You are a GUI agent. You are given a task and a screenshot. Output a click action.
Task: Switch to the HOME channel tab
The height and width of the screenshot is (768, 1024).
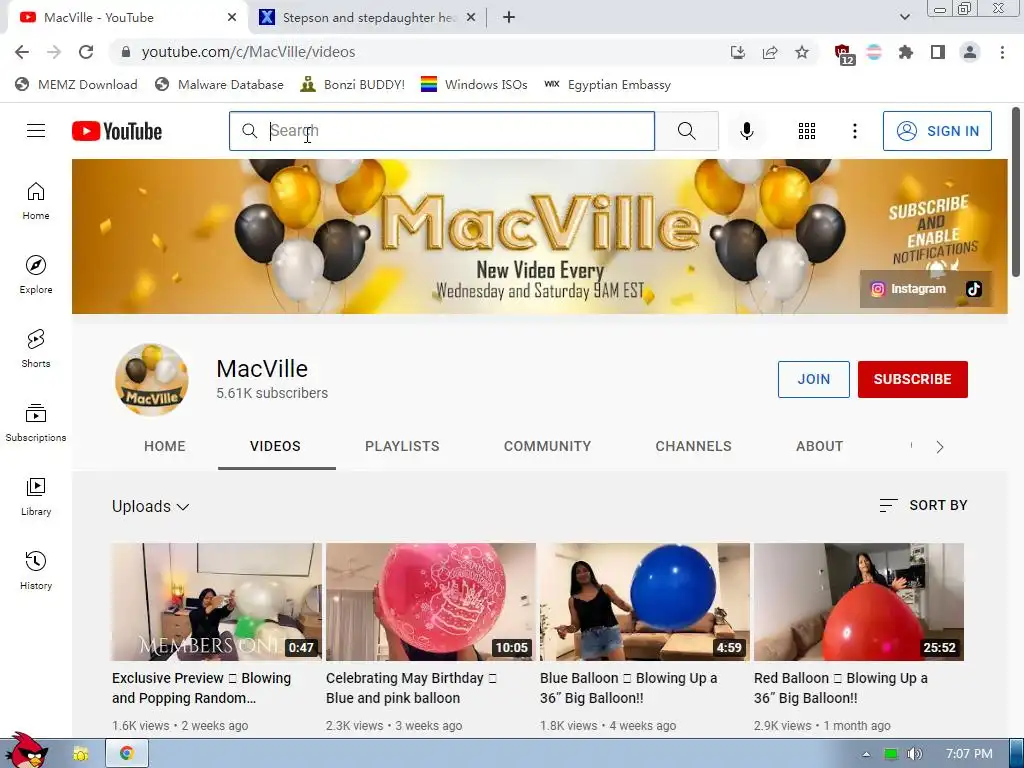point(165,446)
